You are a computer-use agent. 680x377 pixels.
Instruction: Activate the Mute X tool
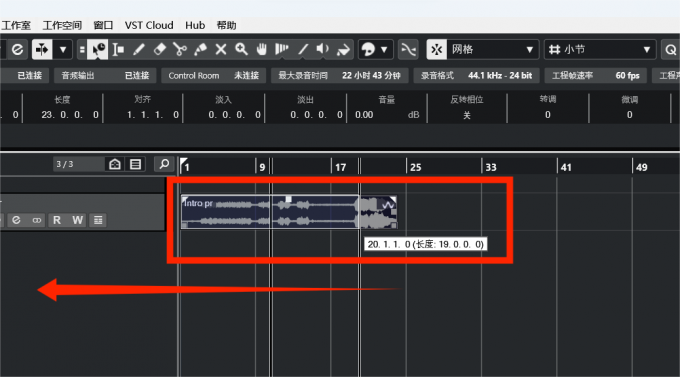coord(221,49)
